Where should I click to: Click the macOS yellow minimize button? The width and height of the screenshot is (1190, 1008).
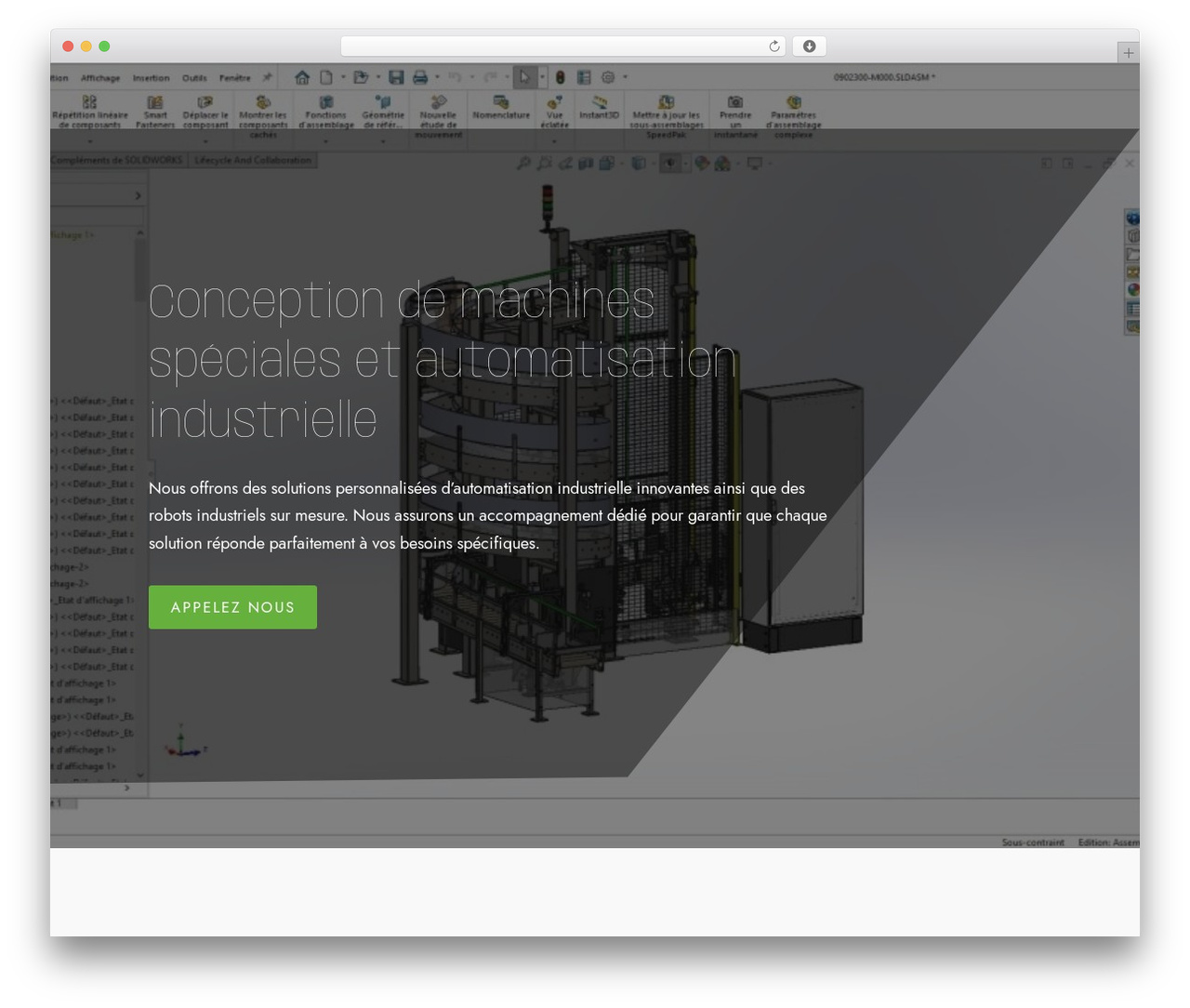coord(86,46)
